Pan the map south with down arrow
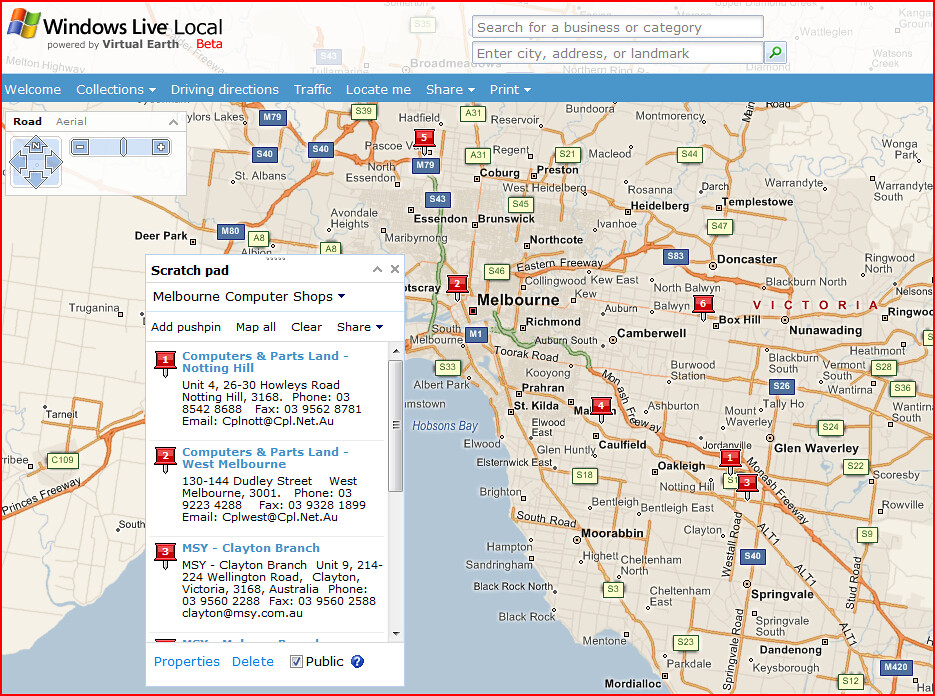The height and width of the screenshot is (696, 935). coord(36,178)
